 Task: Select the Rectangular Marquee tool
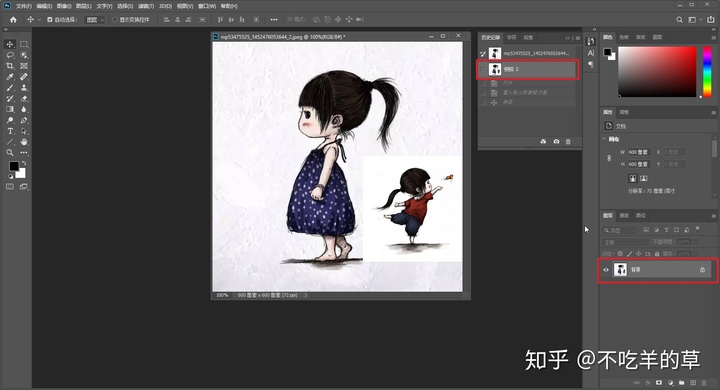tap(24, 44)
